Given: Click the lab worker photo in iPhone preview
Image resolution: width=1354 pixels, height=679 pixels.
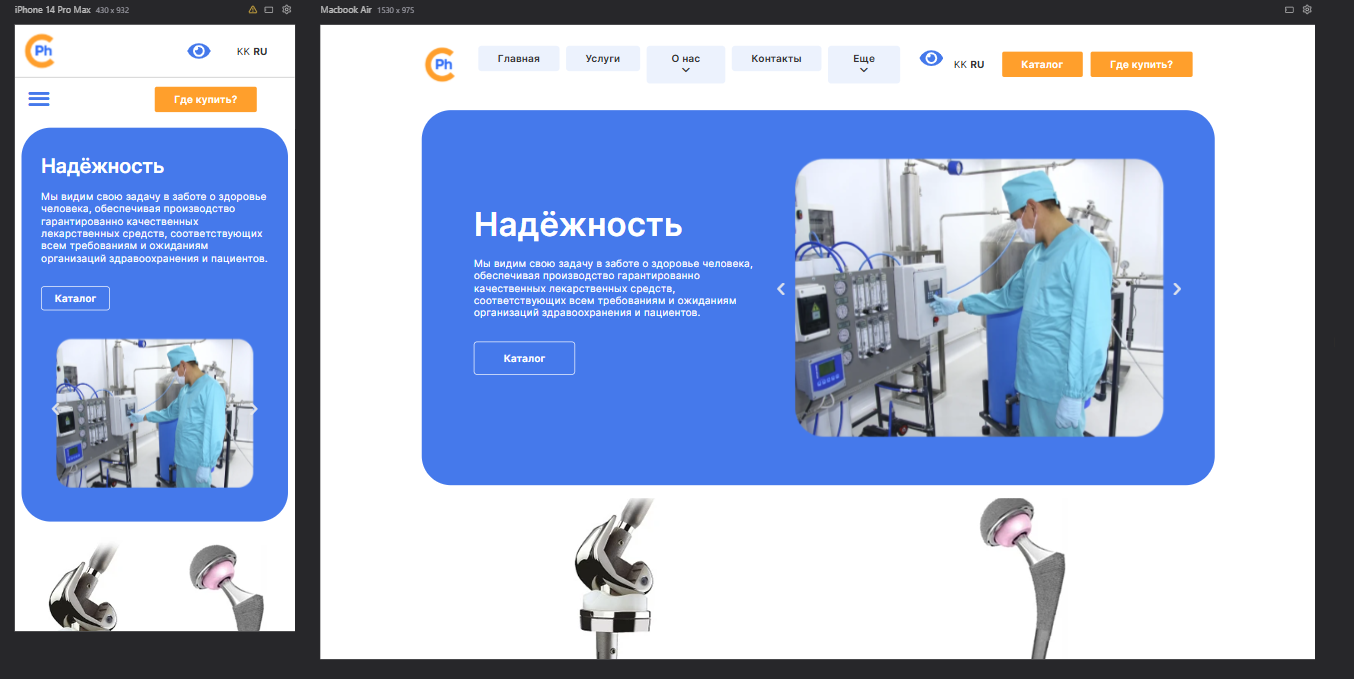Looking at the screenshot, I should (155, 413).
